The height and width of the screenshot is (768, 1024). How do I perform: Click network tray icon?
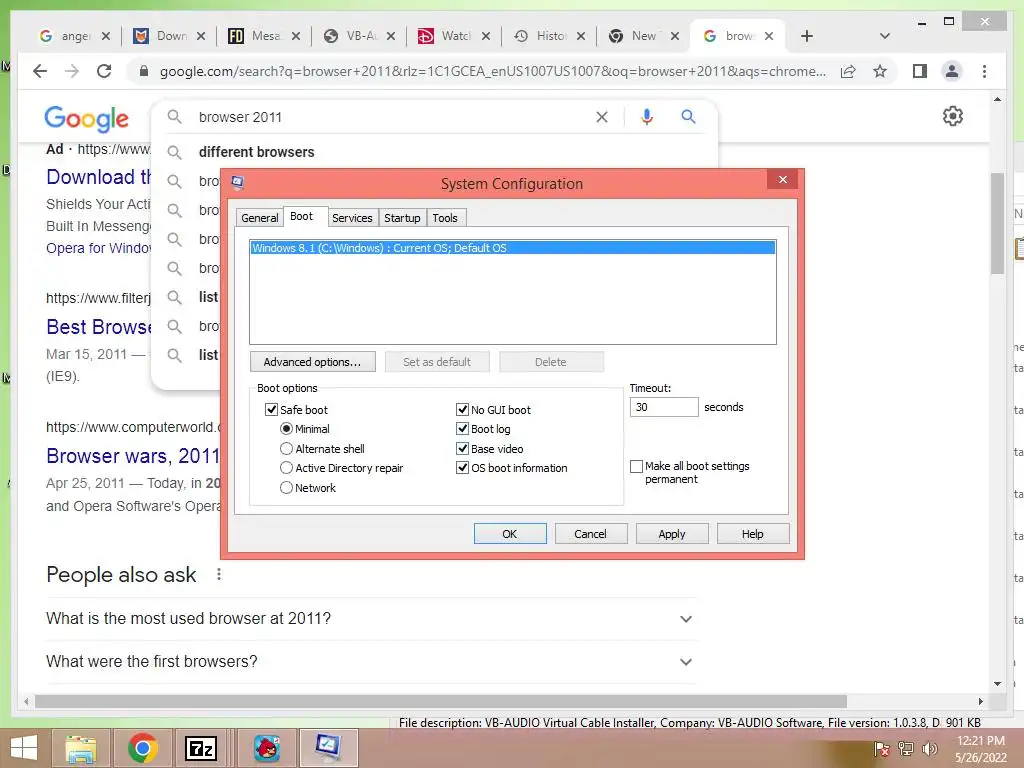tap(906, 749)
